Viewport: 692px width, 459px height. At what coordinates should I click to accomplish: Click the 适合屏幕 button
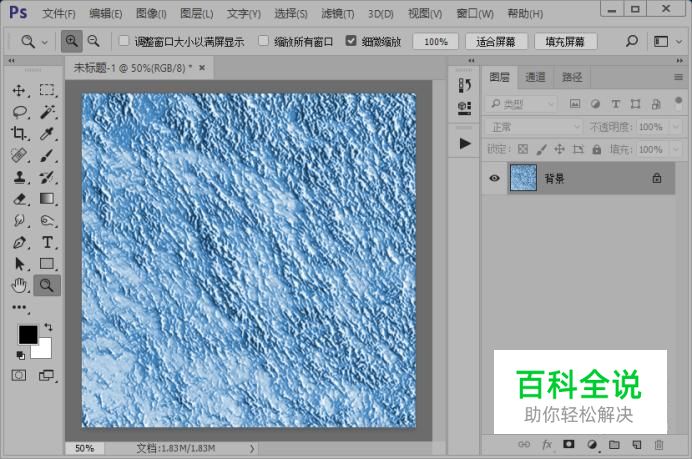[x=496, y=41]
